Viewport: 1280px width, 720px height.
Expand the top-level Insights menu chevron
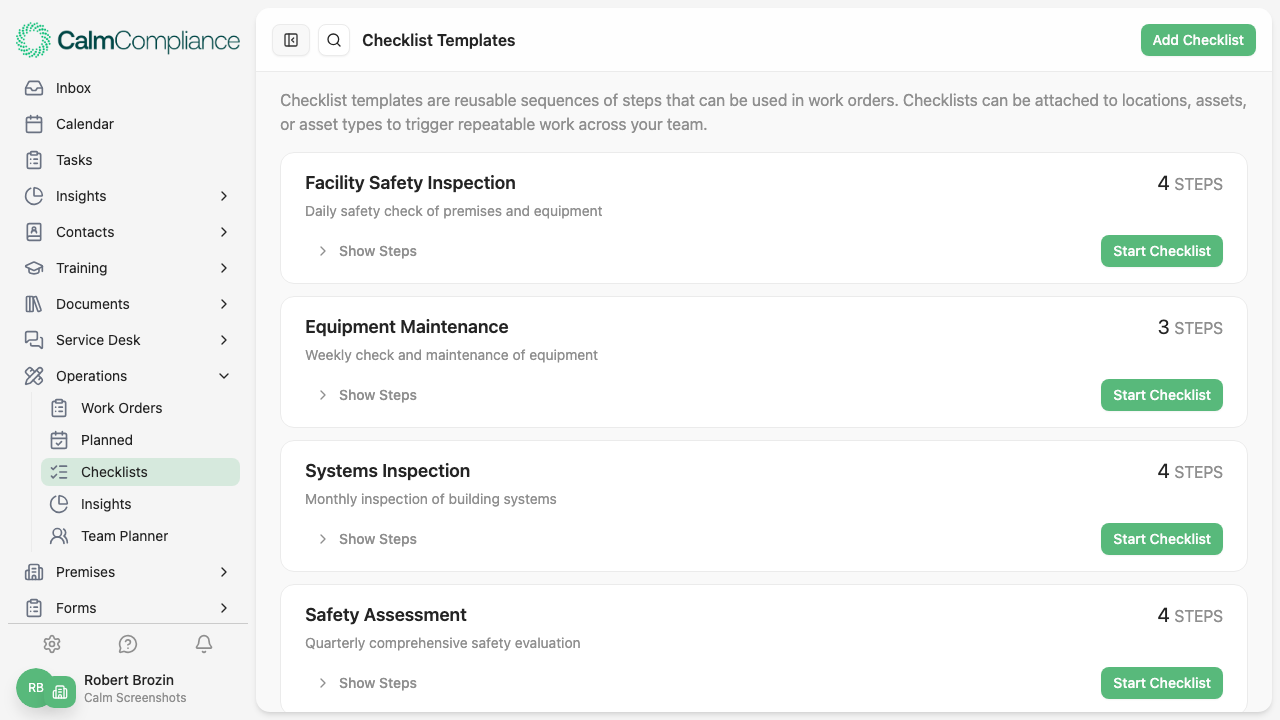click(x=224, y=196)
